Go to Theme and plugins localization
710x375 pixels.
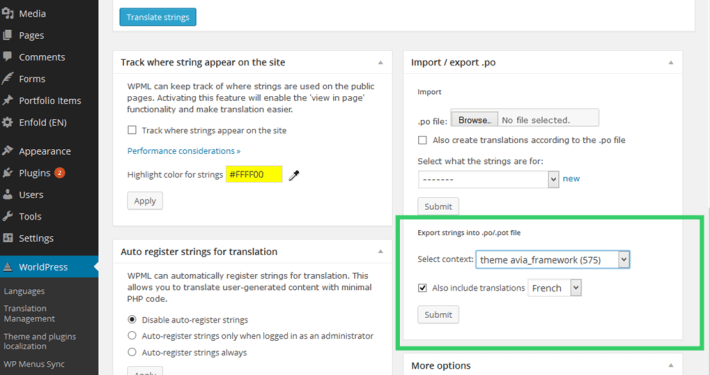pyautogui.click(x=40, y=341)
